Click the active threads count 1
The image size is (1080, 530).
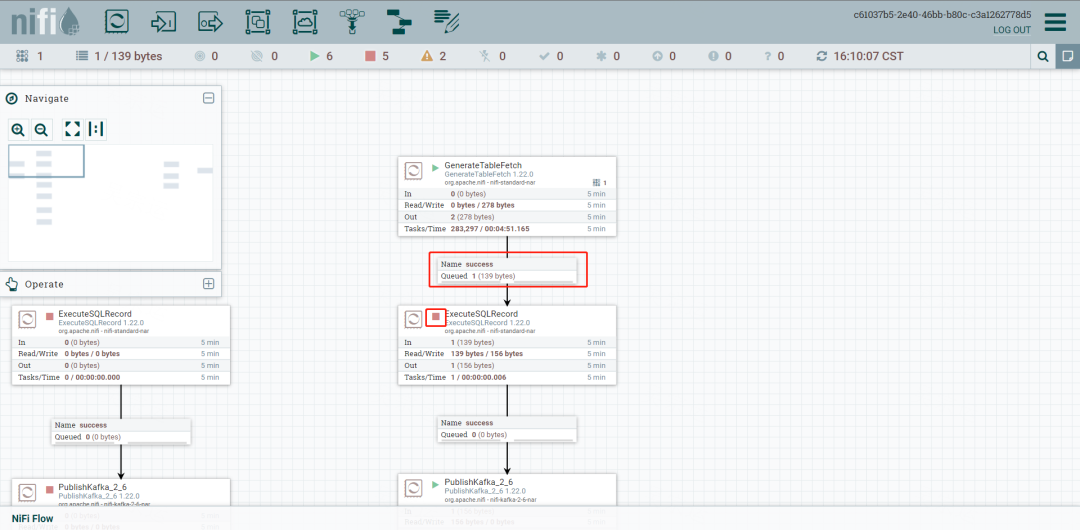(40, 56)
